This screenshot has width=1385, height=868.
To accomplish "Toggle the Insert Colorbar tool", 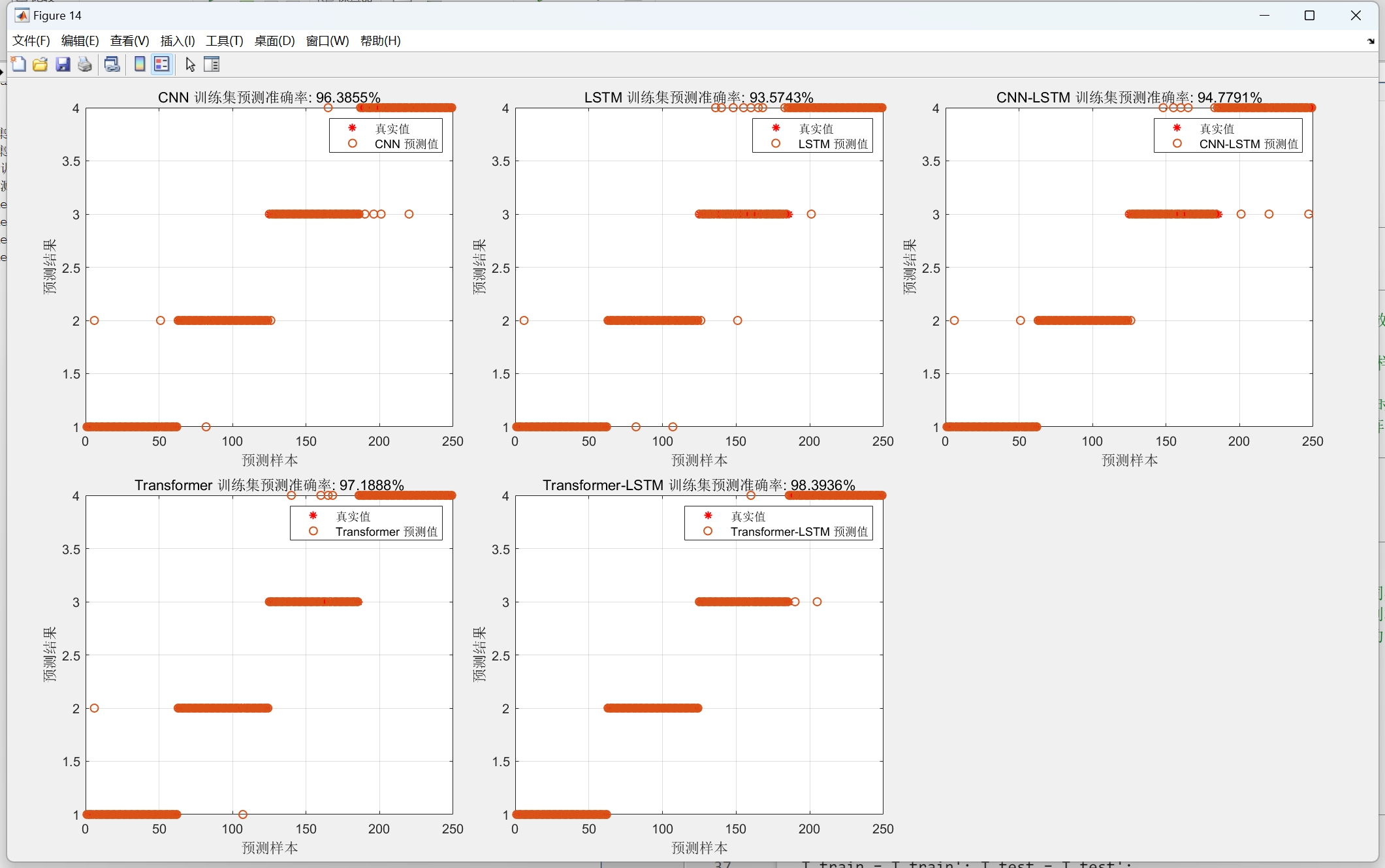I will pos(139,64).
